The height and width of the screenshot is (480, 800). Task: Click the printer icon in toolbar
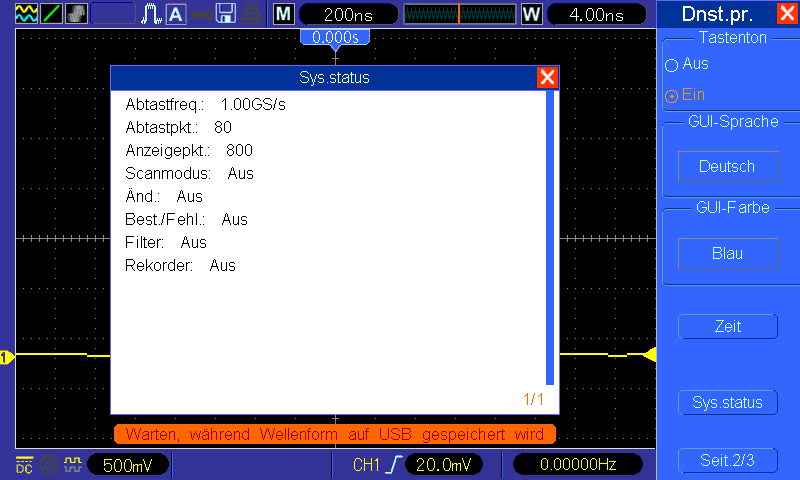[x=251, y=14]
